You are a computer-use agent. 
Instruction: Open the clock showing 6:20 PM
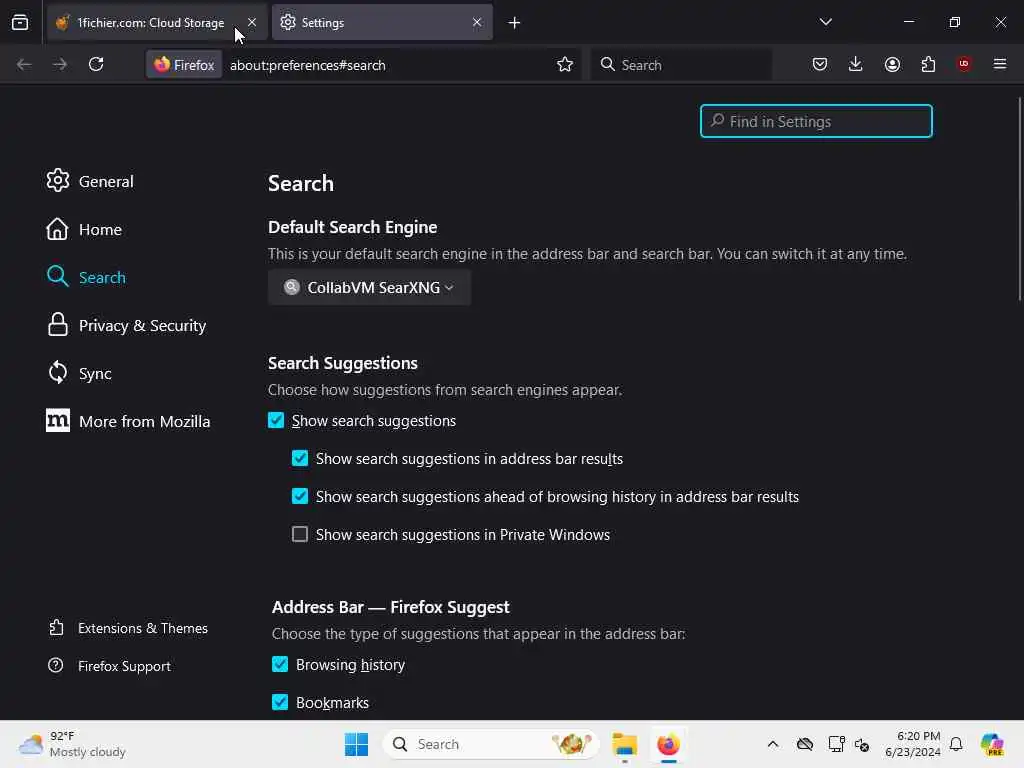912,744
